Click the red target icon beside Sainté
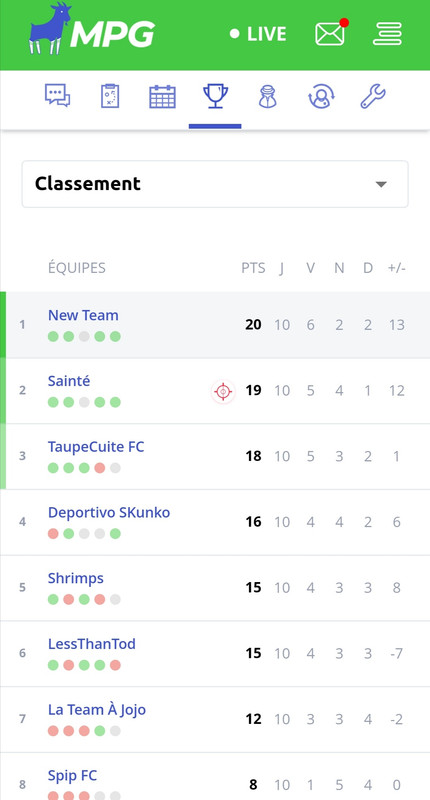Image resolution: width=430 pixels, height=800 pixels. coord(223,392)
